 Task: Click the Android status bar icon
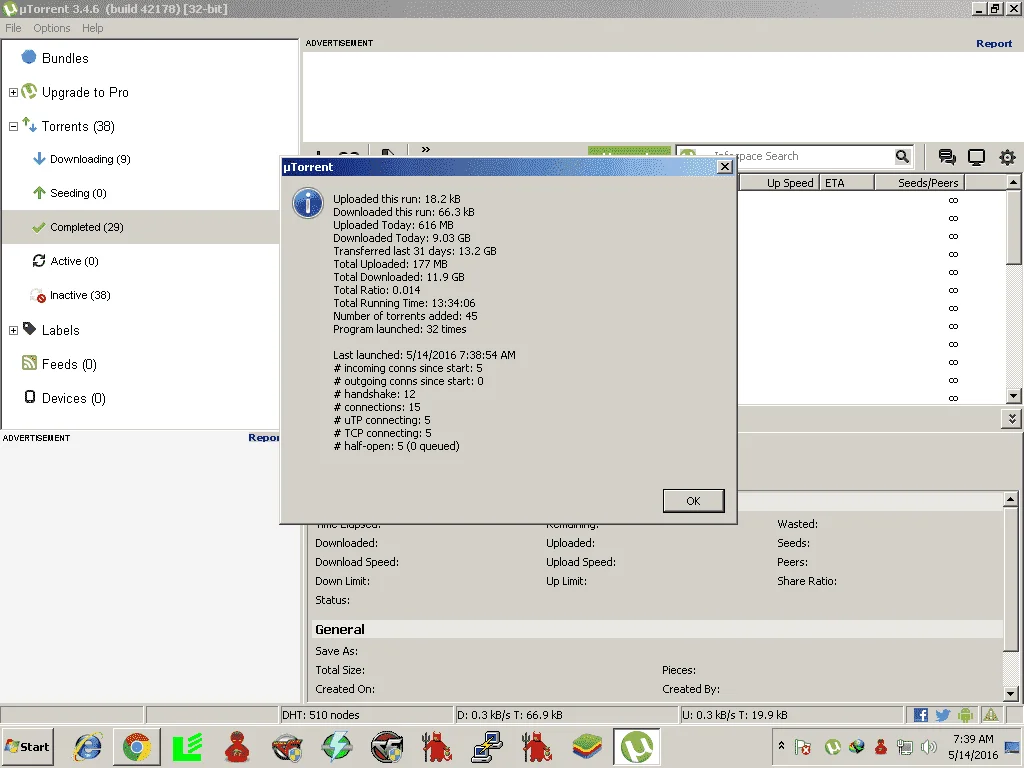pos(965,715)
